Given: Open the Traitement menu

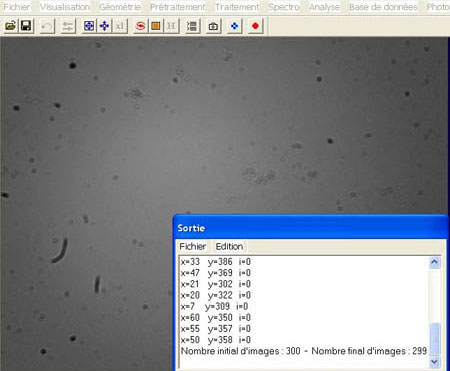Looking at the screenshot, I should pos(237,7).
